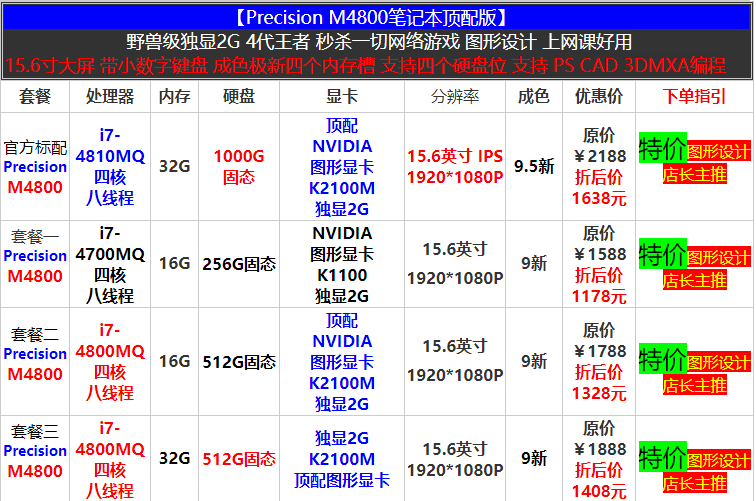Click the 店长主推 tag in 套餐一 row
Viewport: 756px width, 501px height.
point(694,280)
